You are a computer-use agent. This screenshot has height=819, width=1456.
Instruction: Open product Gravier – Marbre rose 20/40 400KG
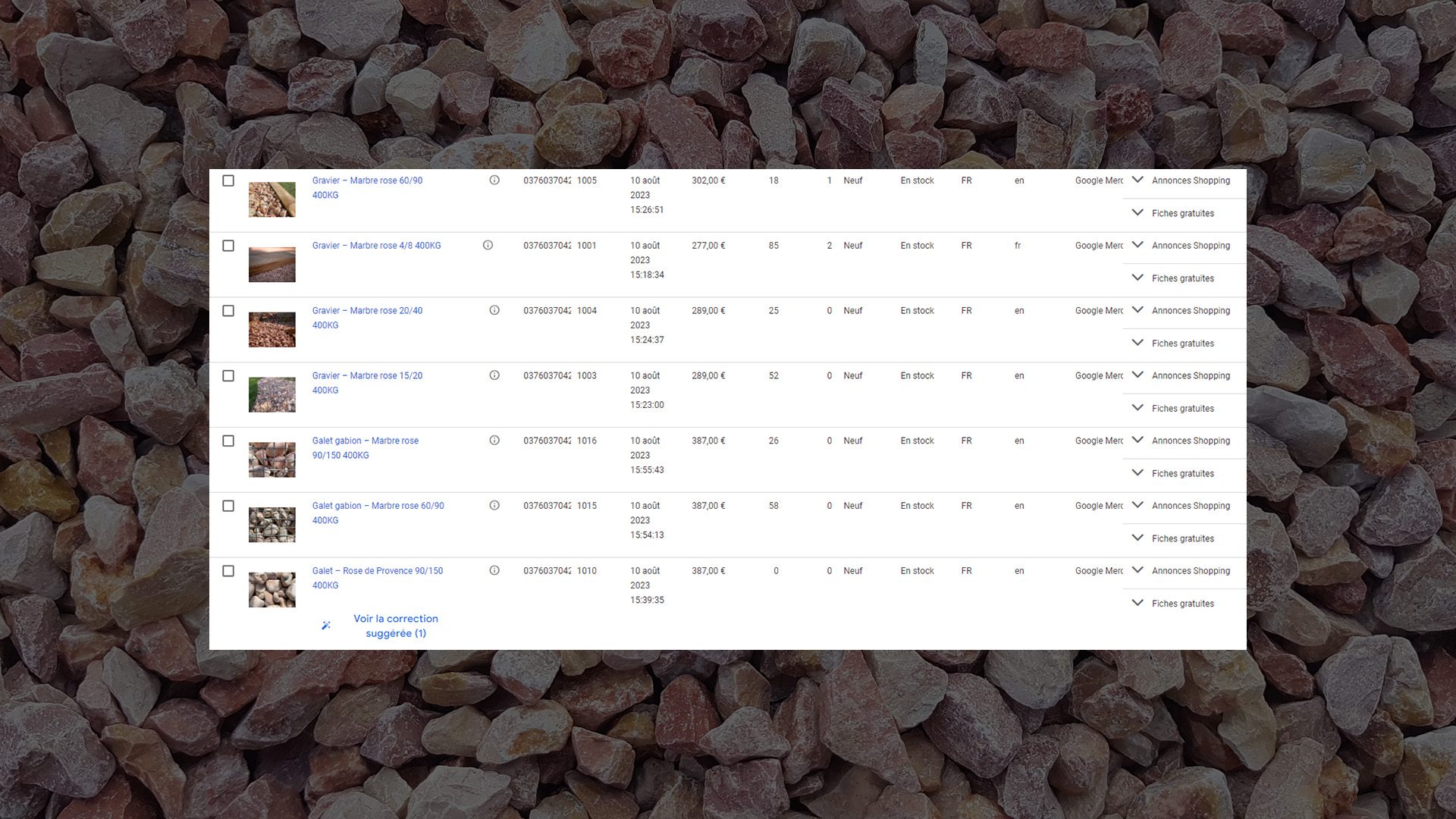coord(367,318)
